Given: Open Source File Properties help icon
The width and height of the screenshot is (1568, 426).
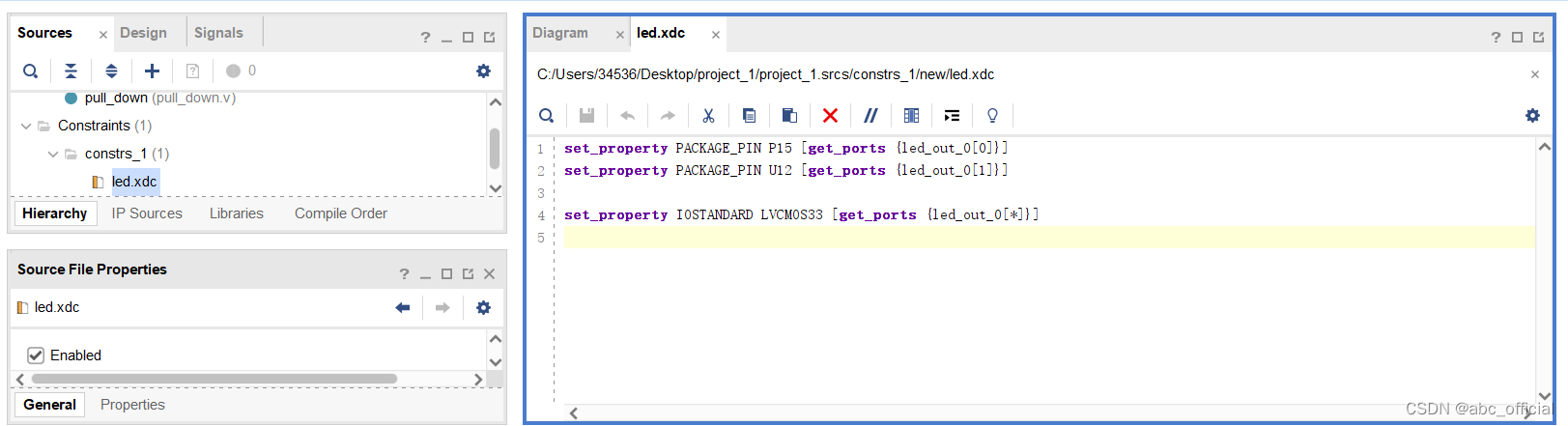Looking at the screenshot, I should pos(404,274).
